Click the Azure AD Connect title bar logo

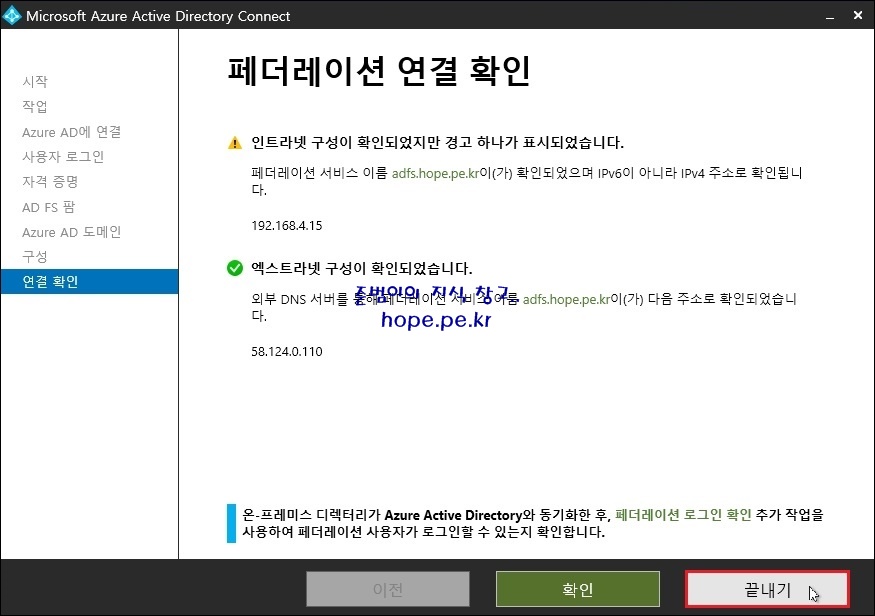pyautogui.click(x=12, y=16)
